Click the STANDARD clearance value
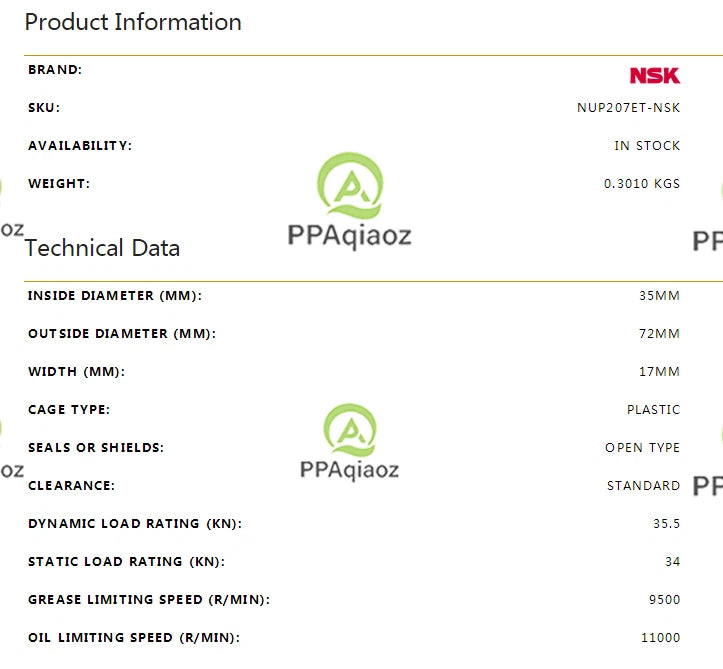The image size is (723, 669). pos(644,485)
